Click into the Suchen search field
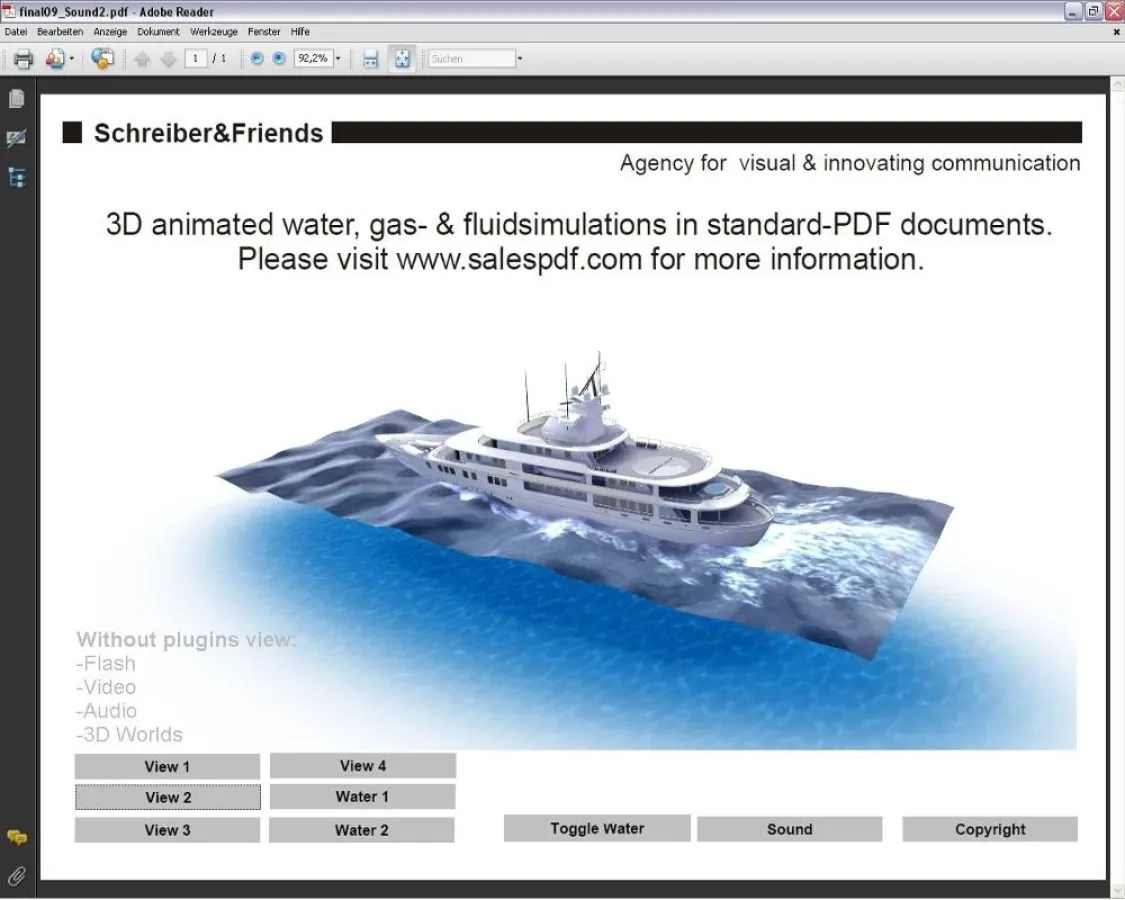 click(470, 59)
